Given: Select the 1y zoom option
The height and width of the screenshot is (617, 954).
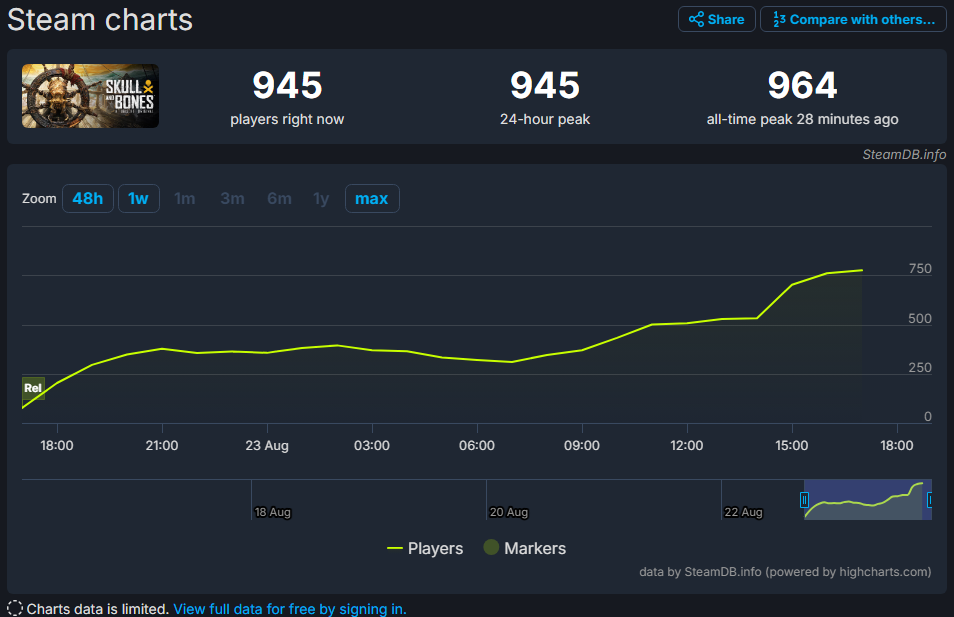Looking at the screenshot, I should click(x=321, y=198).
